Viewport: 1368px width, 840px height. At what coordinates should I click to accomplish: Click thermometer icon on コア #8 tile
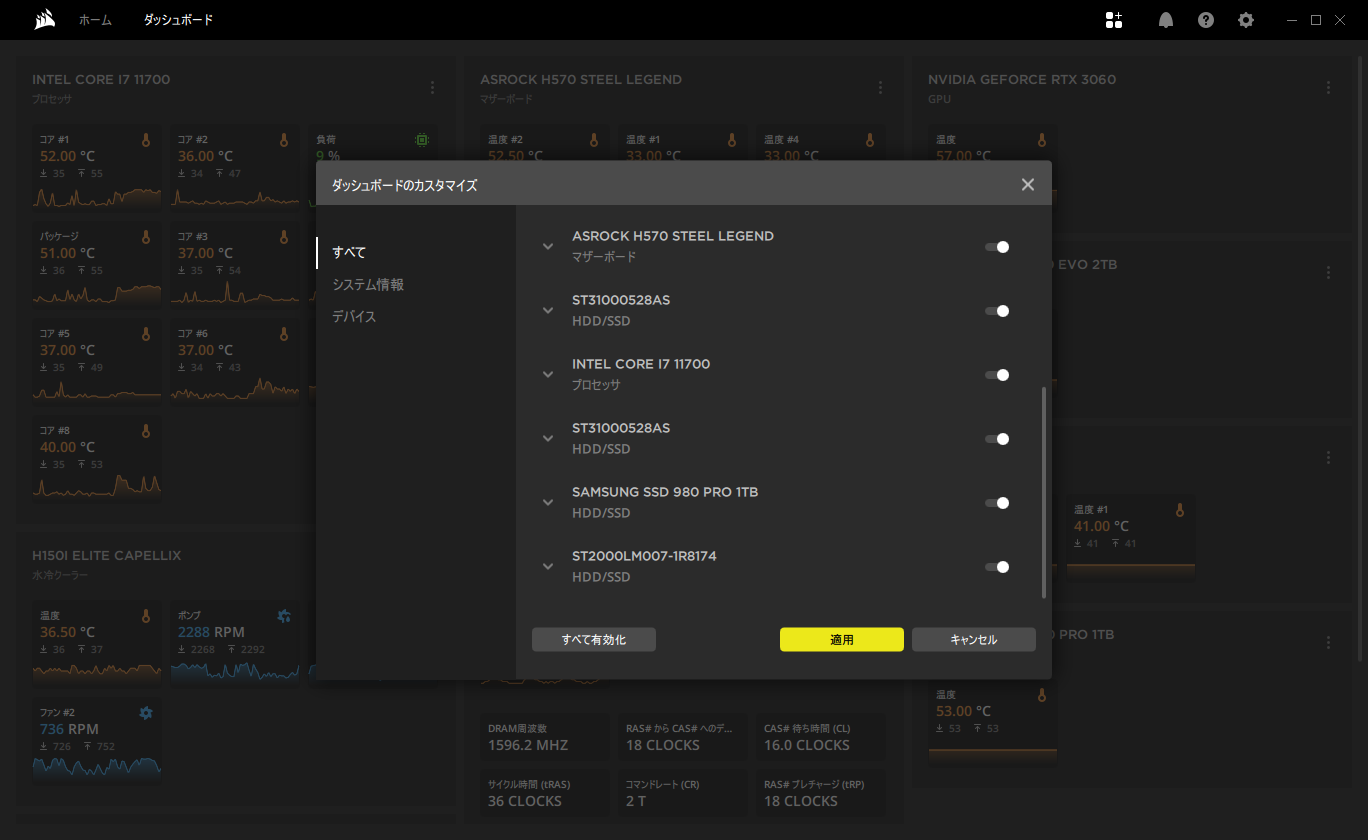tap(146, 431)
